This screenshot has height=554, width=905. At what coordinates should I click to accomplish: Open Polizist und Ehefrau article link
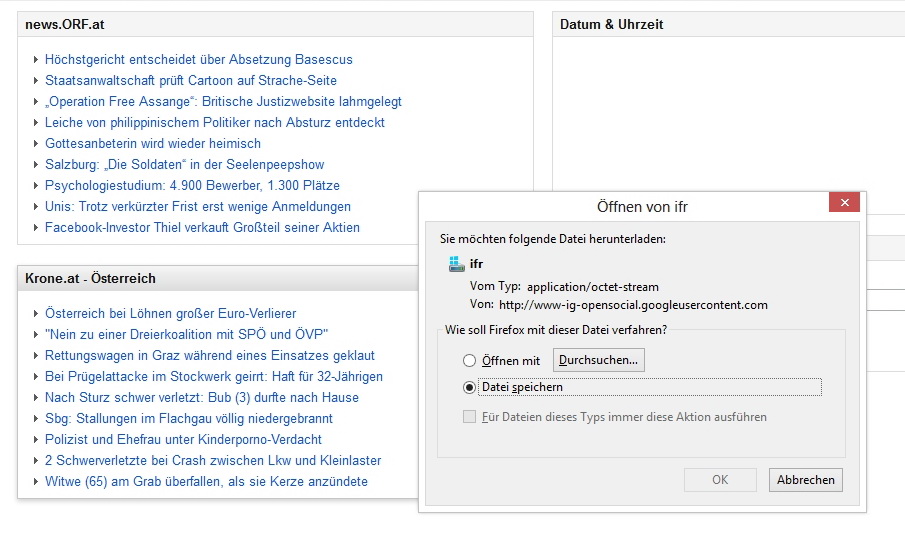point(183,440)
